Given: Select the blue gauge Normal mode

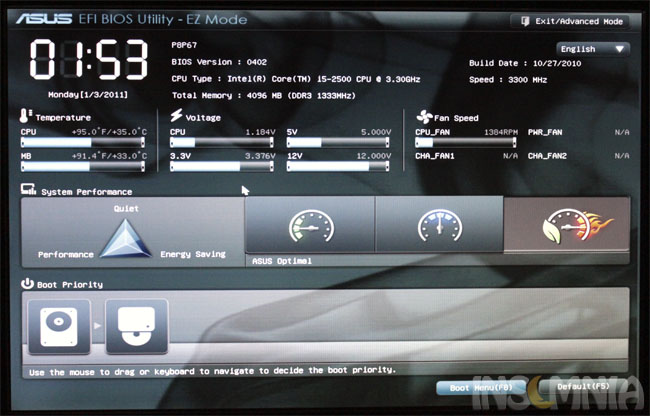Looking at the screenshot, I should click(439, 225).
